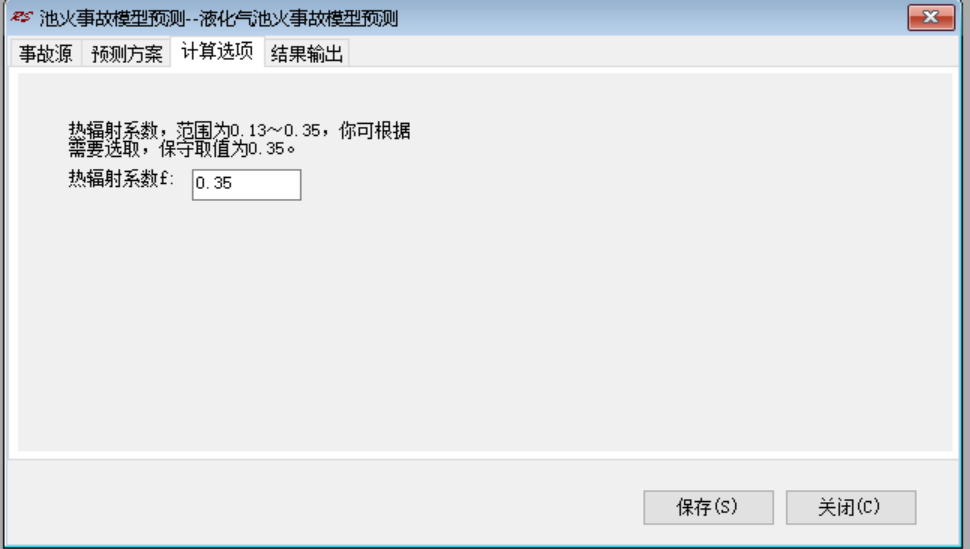
Task: Select the 计算选项 tab
Action: click(217, 51)
